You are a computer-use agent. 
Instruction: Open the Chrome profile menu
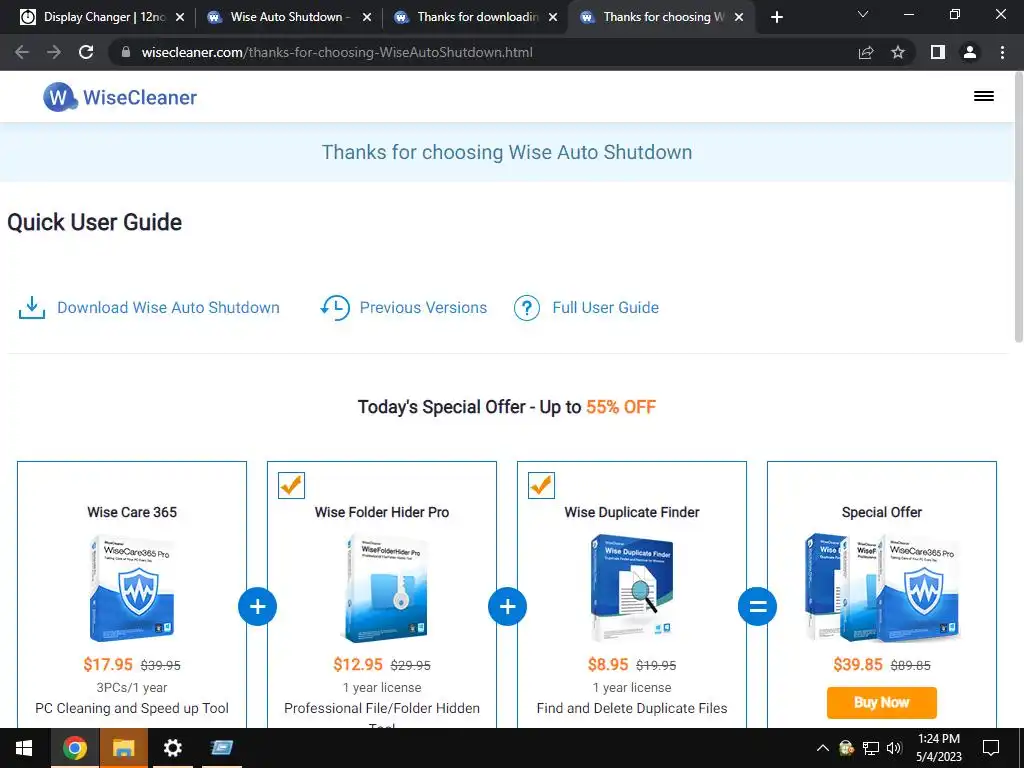pyautogui.click(x=970, y=52)
